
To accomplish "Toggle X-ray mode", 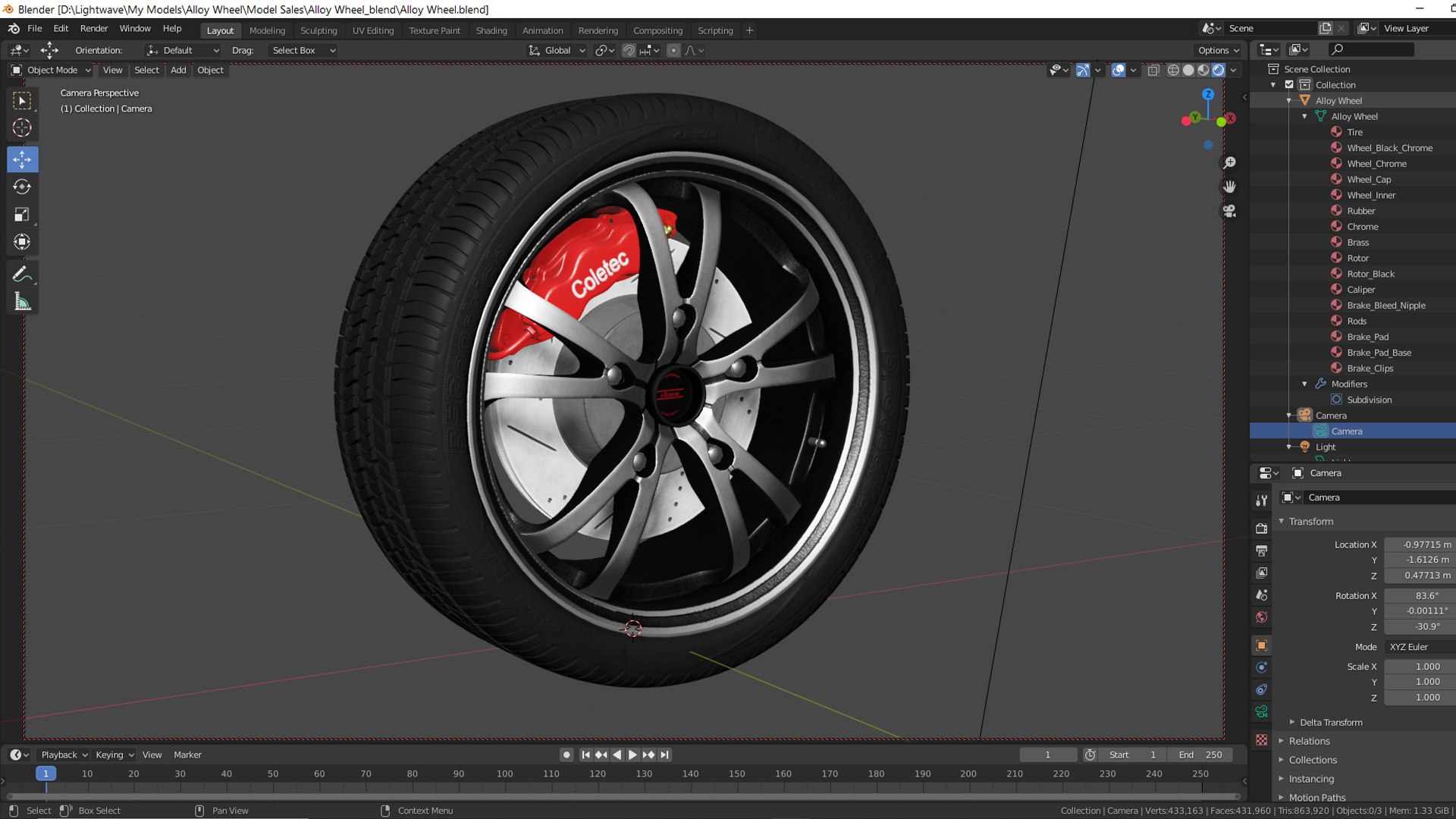I will point(1153,71).
